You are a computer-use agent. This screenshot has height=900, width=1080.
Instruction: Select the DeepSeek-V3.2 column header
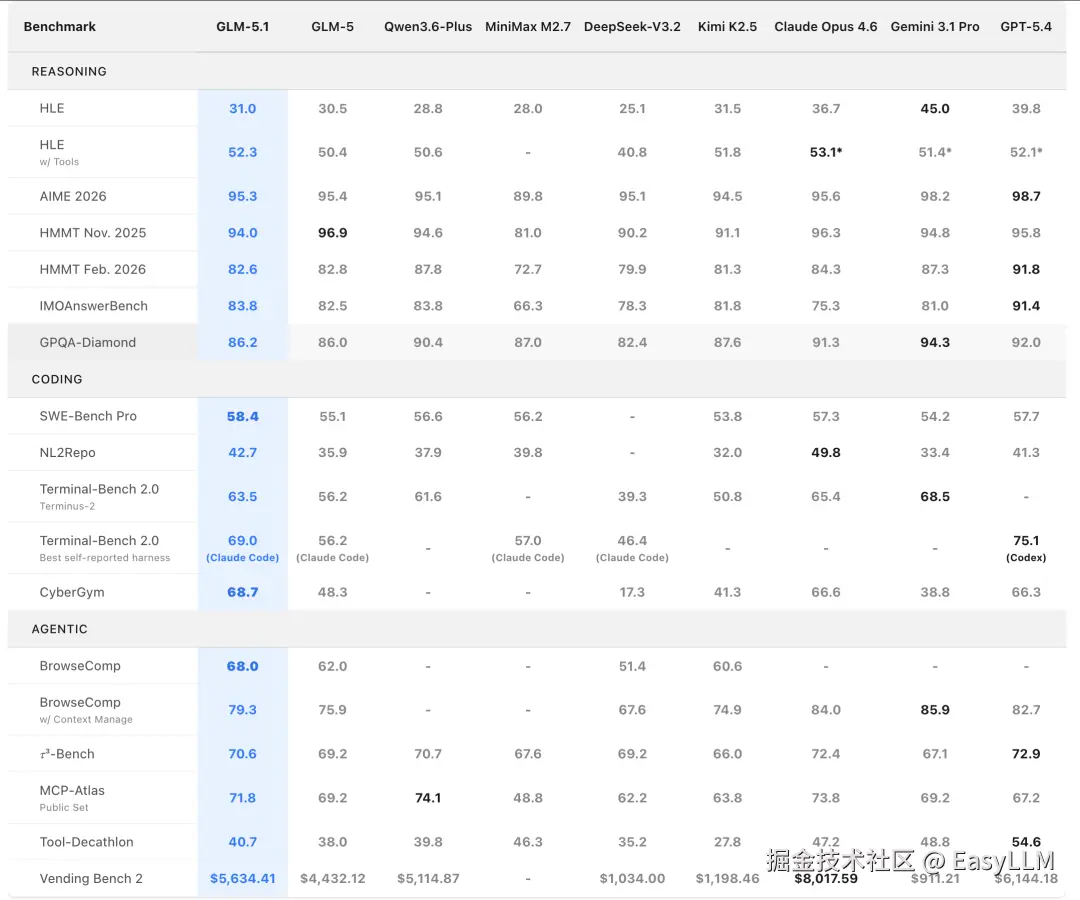[632, 27]
